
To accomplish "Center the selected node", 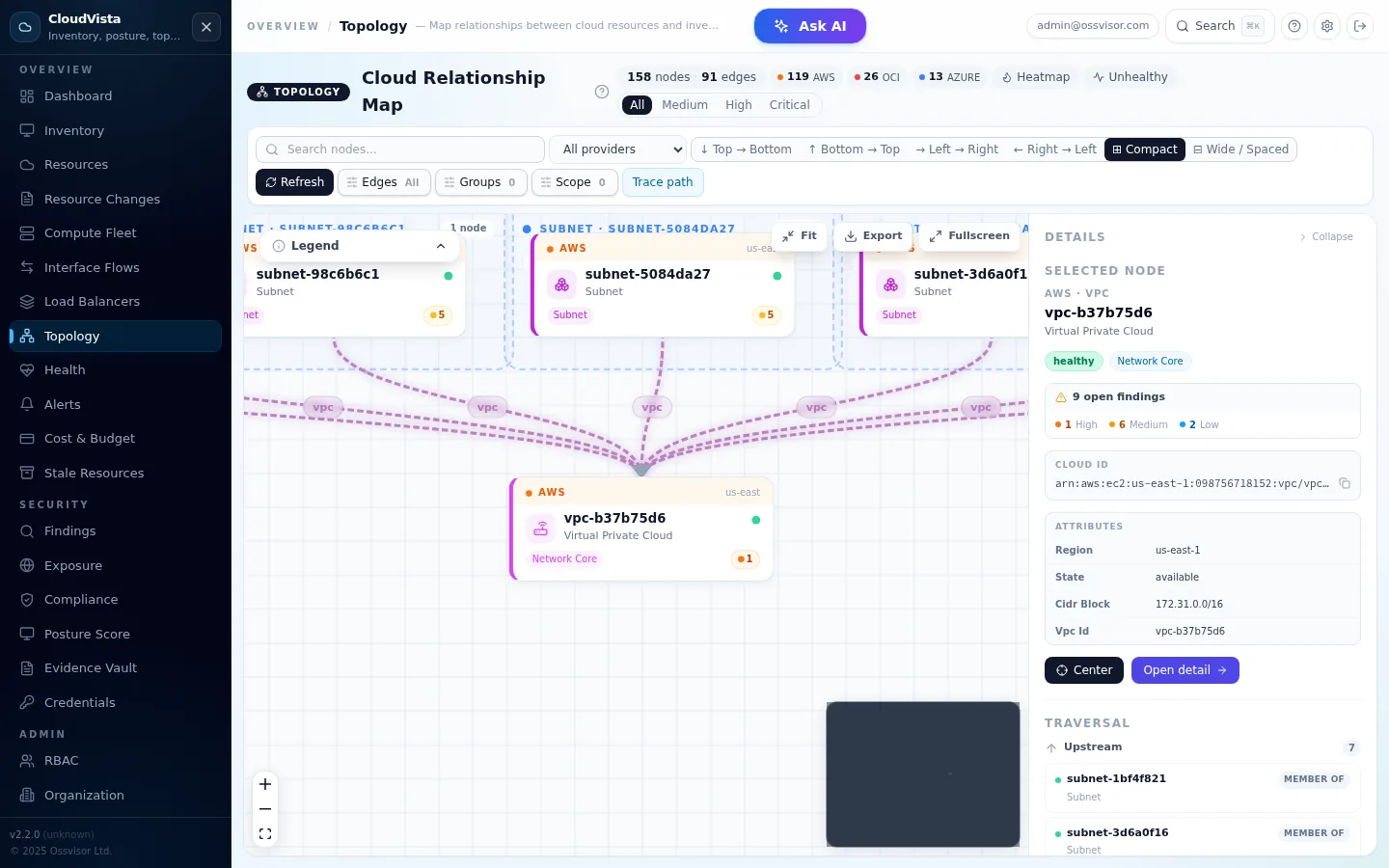I will point(1084,670).
